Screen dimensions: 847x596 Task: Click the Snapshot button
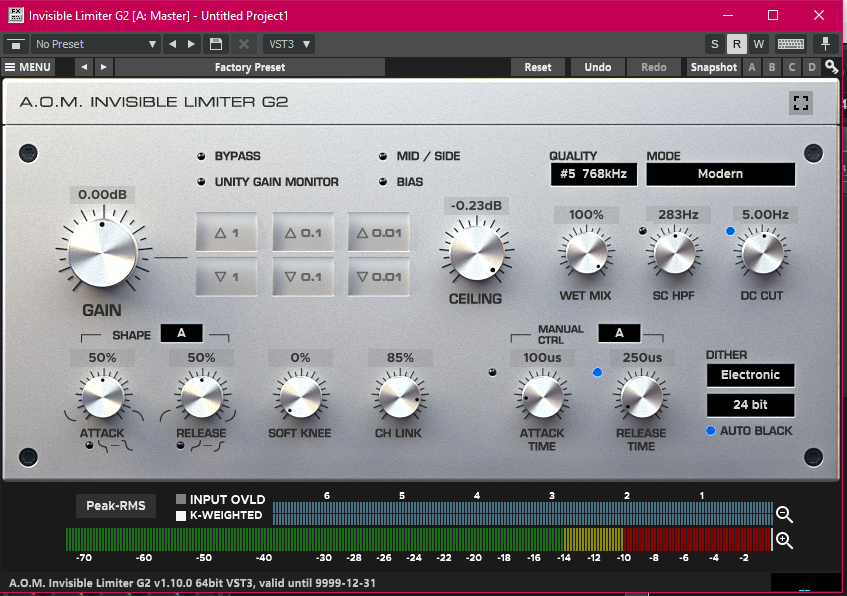(714, 67)
